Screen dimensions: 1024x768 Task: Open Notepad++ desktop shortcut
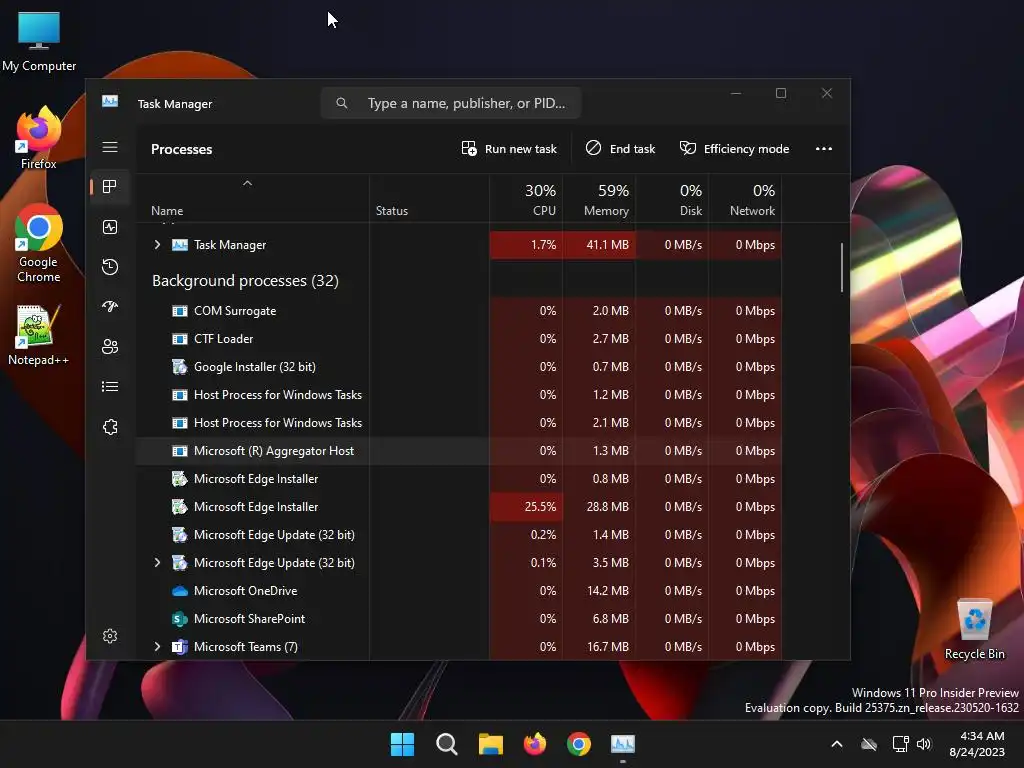point(39,334)
